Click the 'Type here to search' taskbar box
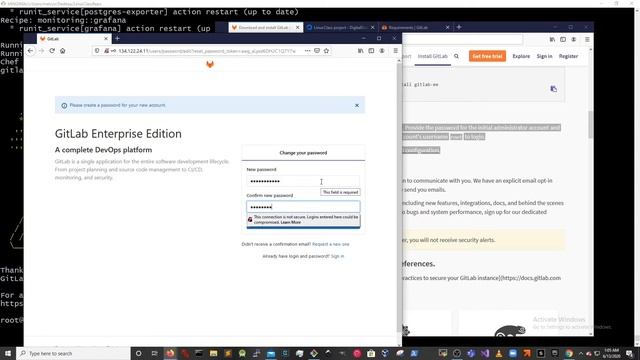 coord(73,353)
